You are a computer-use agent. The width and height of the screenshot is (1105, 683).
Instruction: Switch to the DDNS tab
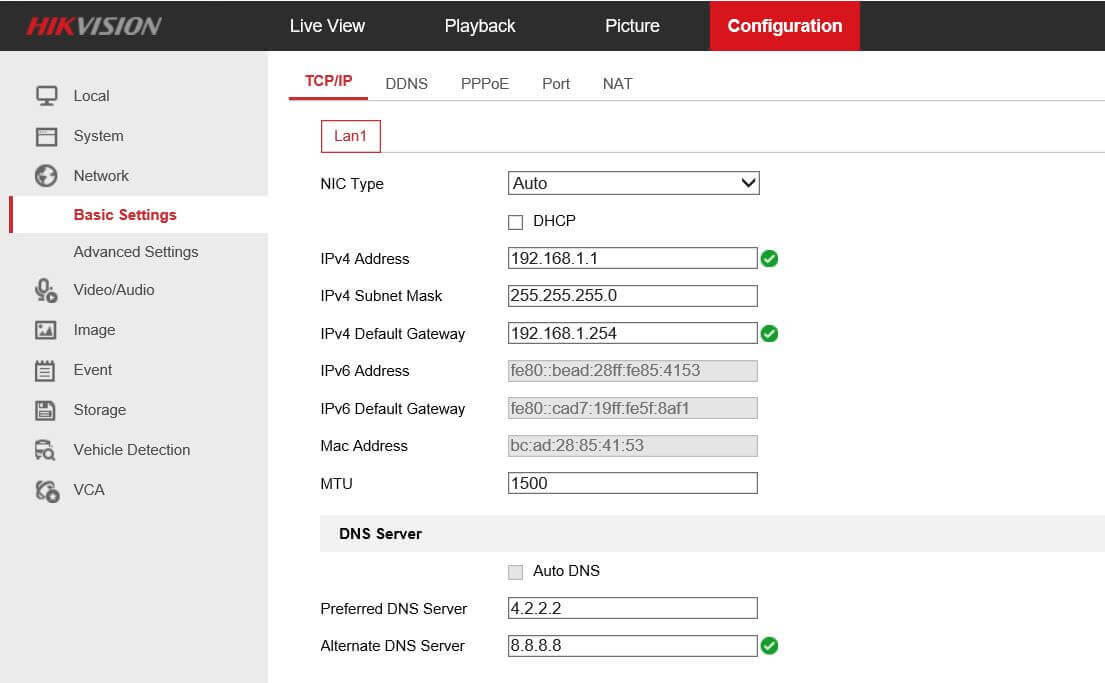[406, 84]
